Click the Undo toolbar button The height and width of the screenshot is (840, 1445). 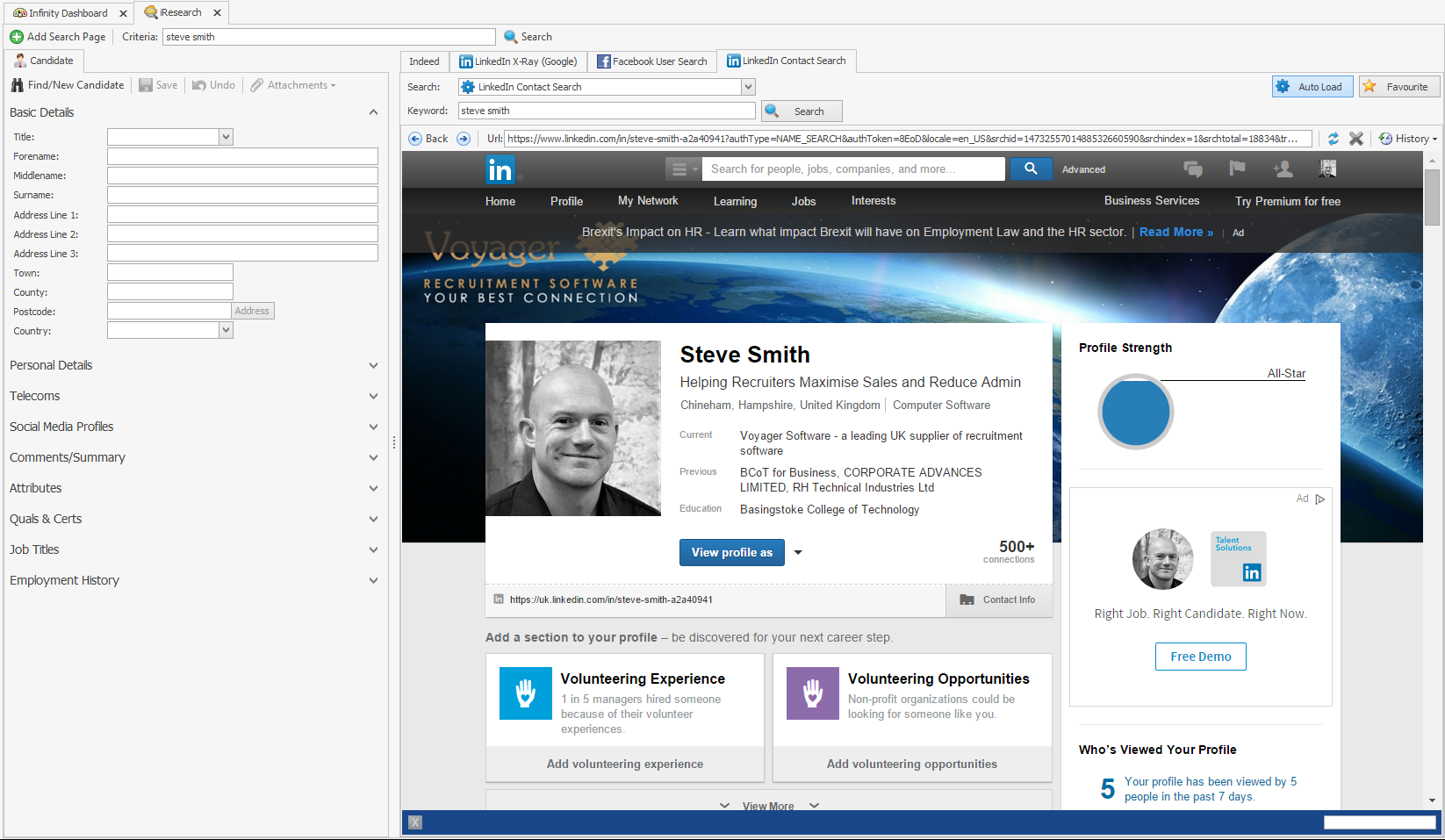[214, 85]
